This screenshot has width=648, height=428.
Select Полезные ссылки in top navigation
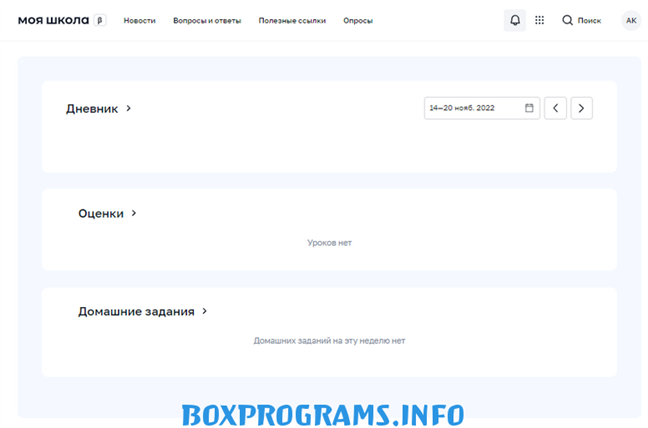pyautogui.click(x=291, y=20)
